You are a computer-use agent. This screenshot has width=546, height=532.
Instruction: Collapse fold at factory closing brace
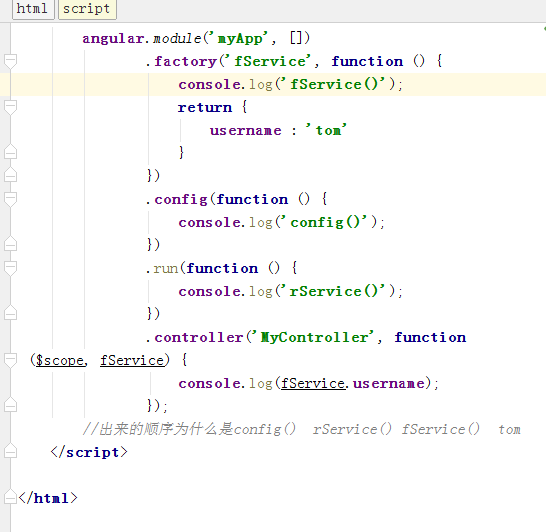click(x=10, y=175)
